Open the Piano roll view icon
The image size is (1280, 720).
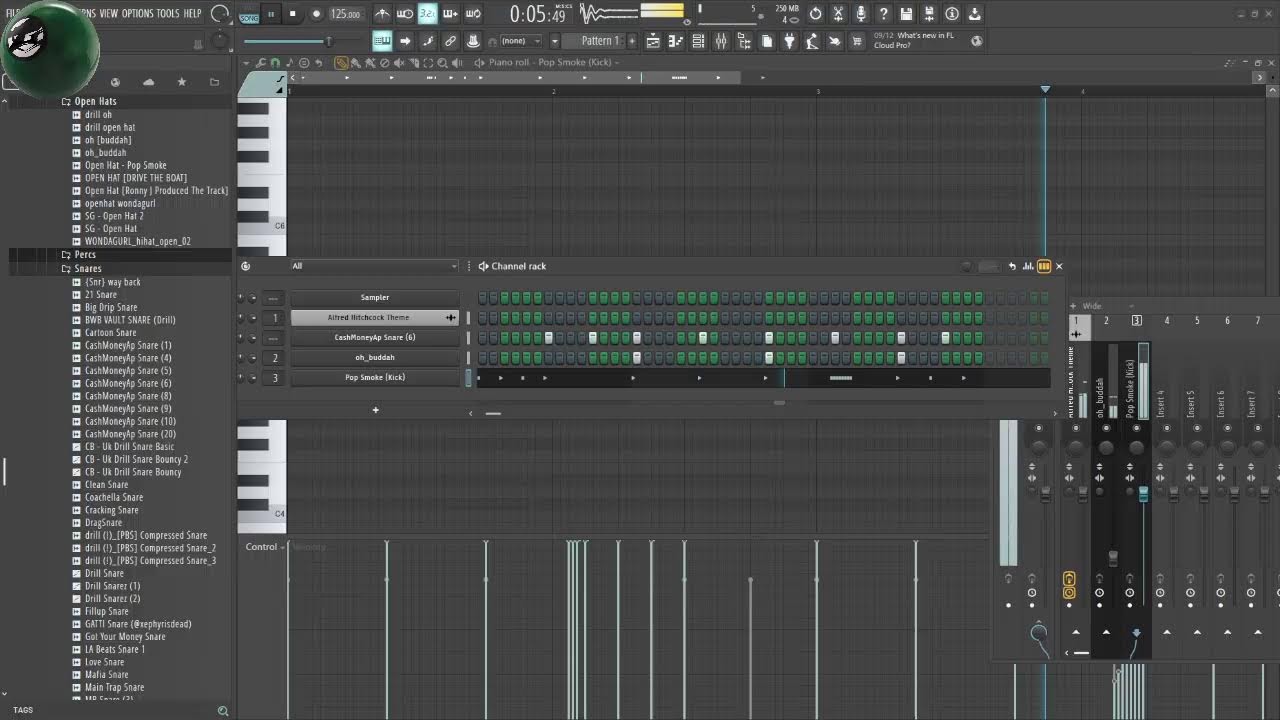(675, 41)
